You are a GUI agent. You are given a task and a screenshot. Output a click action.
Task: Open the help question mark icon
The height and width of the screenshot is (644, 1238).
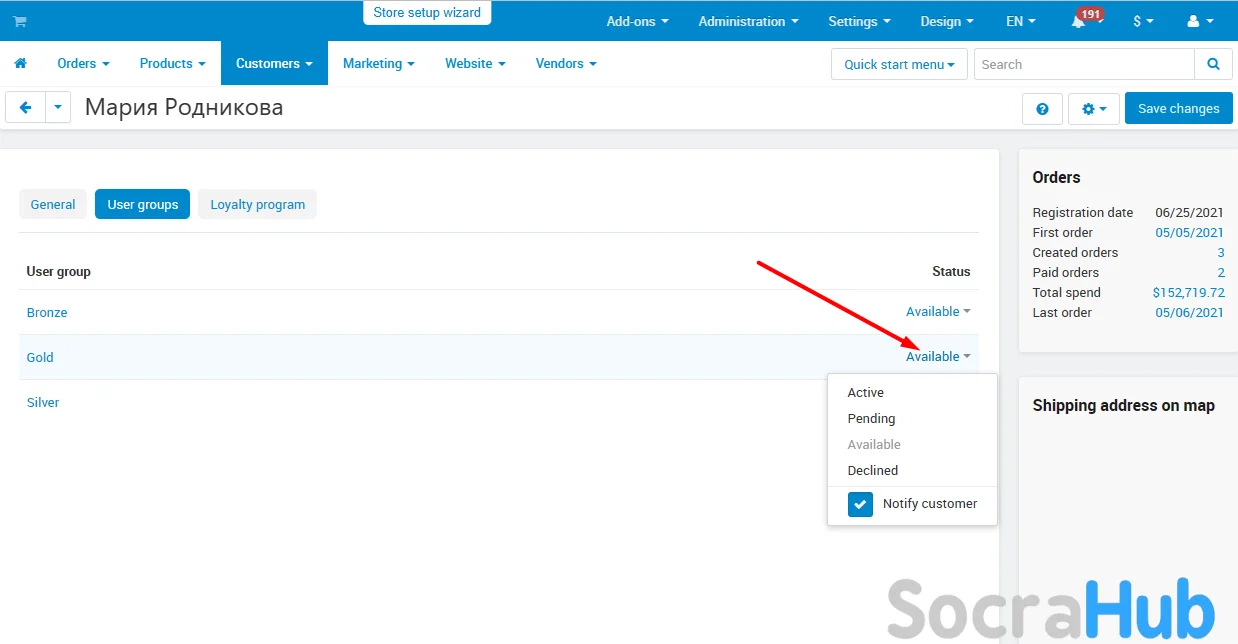1042,109
